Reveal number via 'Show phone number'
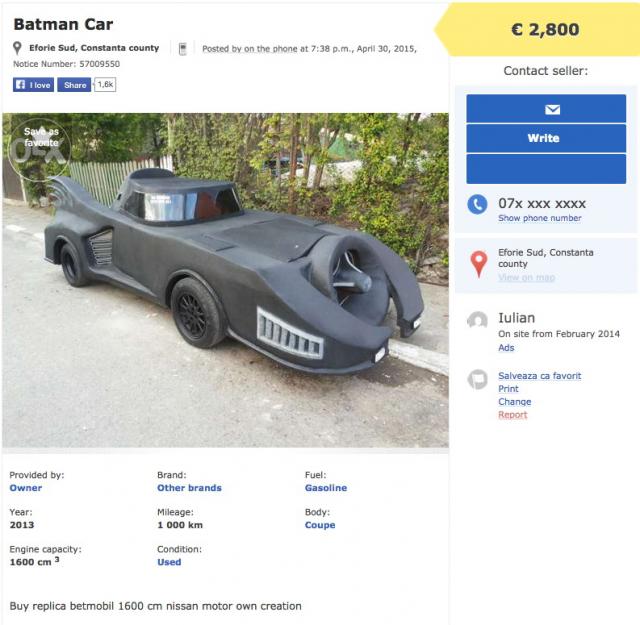 pos(539,218)
